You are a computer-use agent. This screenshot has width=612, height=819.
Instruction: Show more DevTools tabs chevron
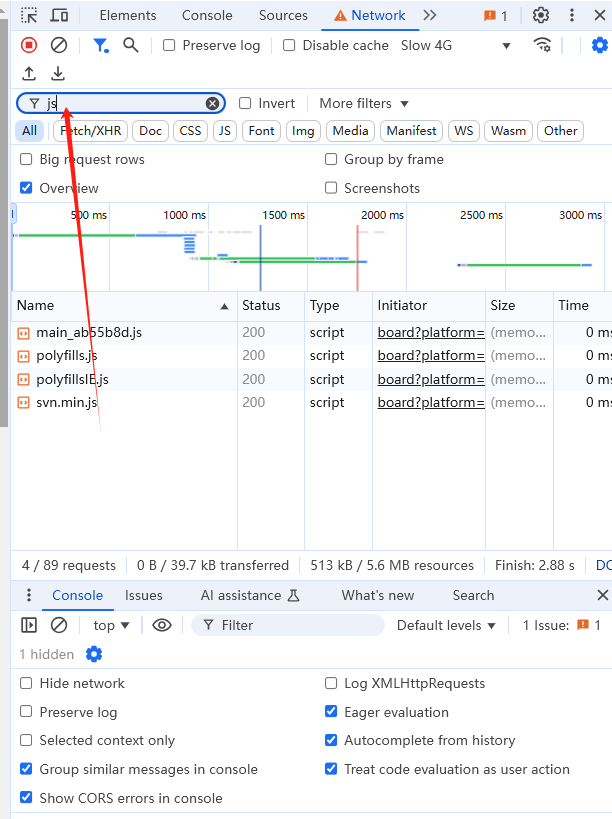[x=430, y=16]
